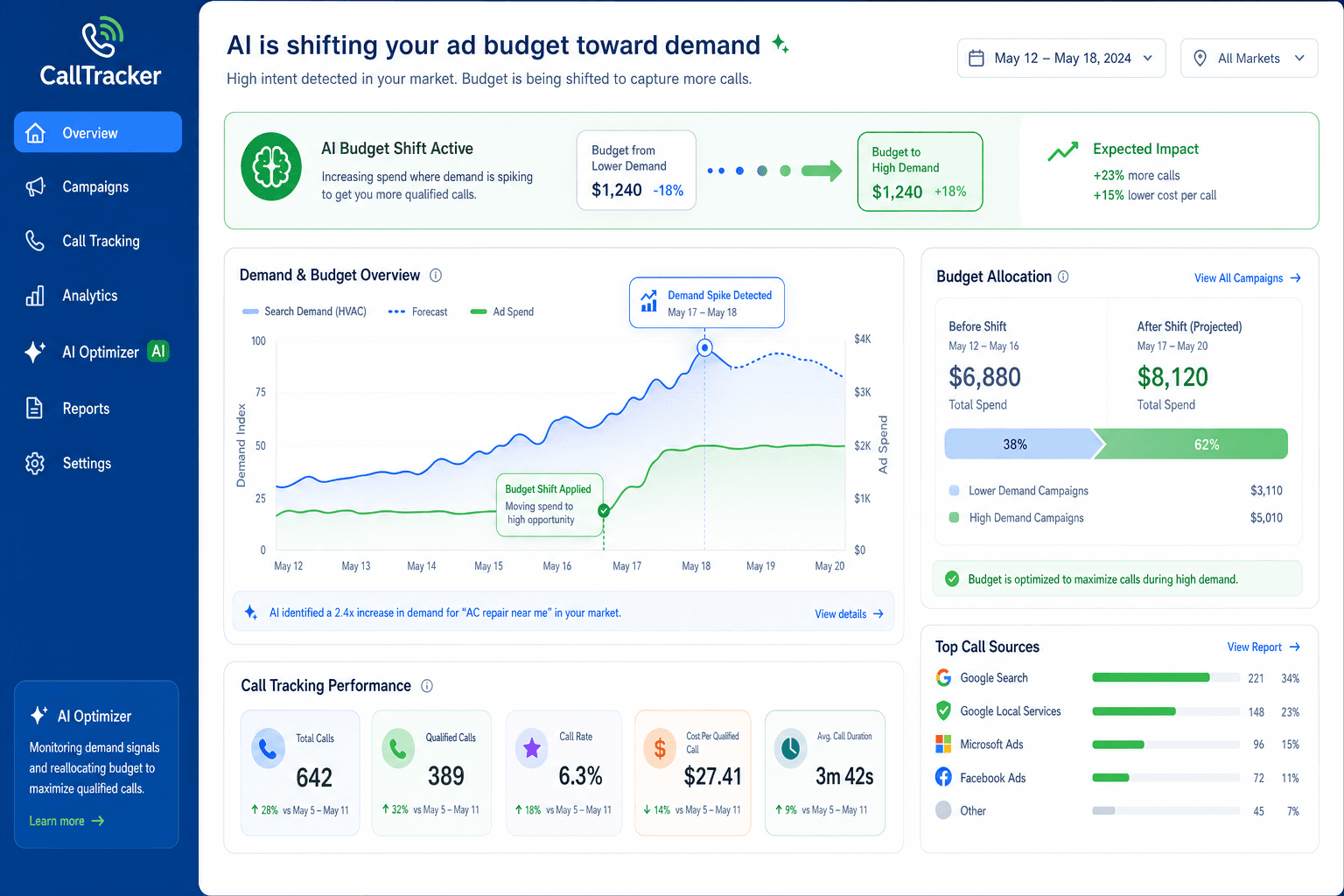Image resolution: width=1344 pixels, height=896 pixels.
Task: Click the Qualified Calls green phone icon
Action: point(398,749)
